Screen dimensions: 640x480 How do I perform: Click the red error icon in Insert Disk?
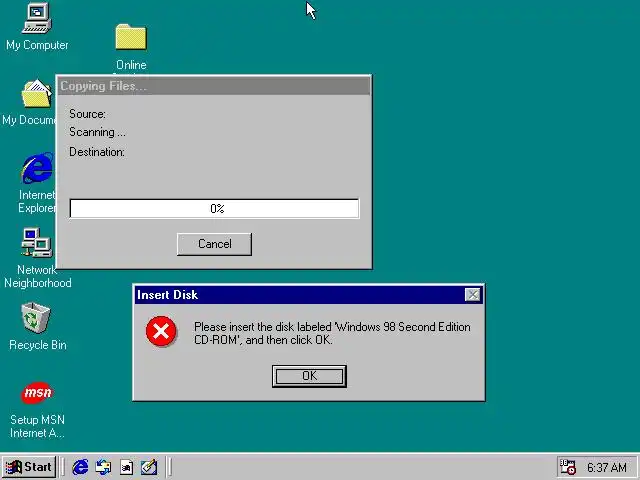coord(161,331)
